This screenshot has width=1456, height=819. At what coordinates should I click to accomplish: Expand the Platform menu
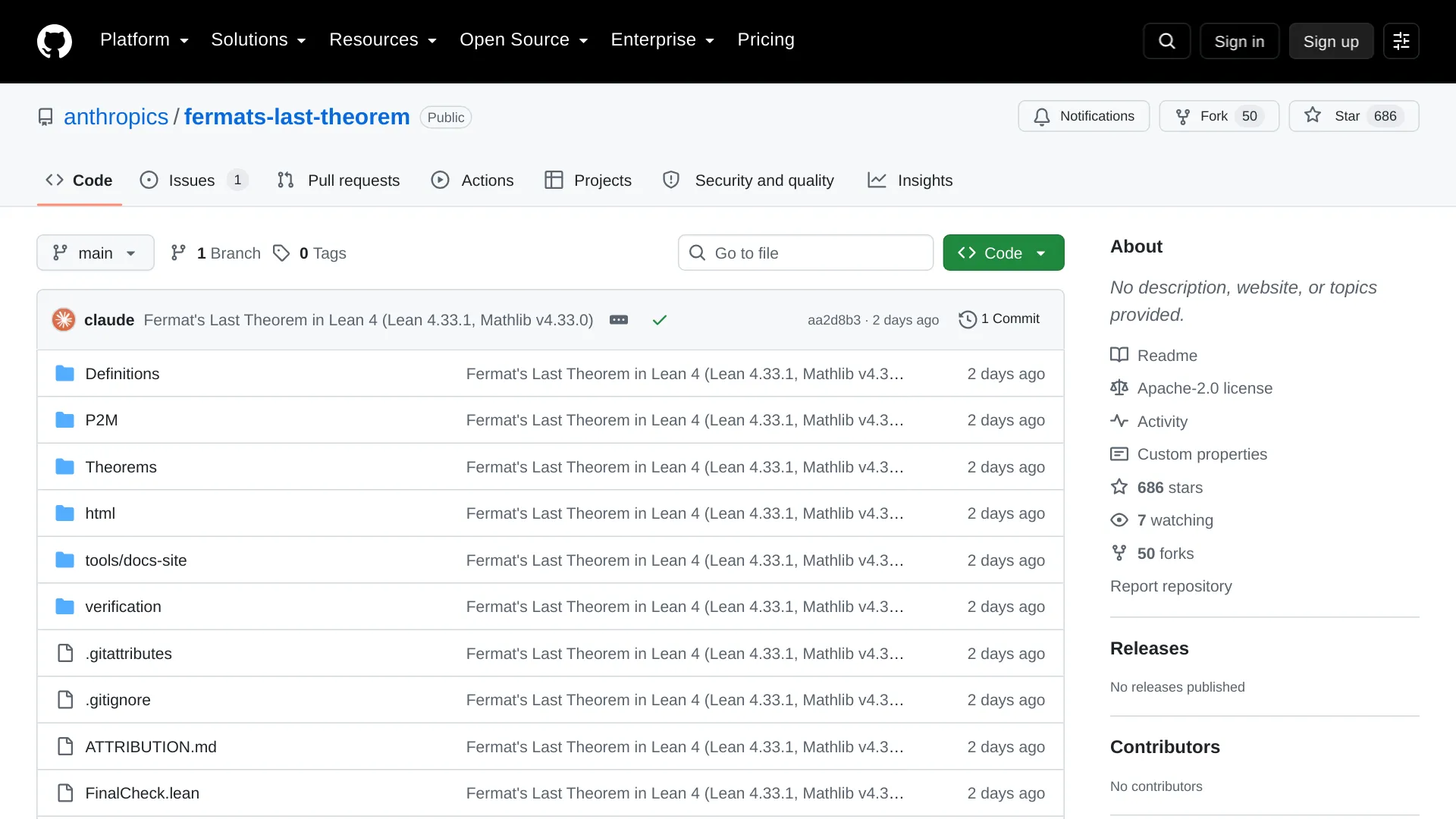(144, 40)
